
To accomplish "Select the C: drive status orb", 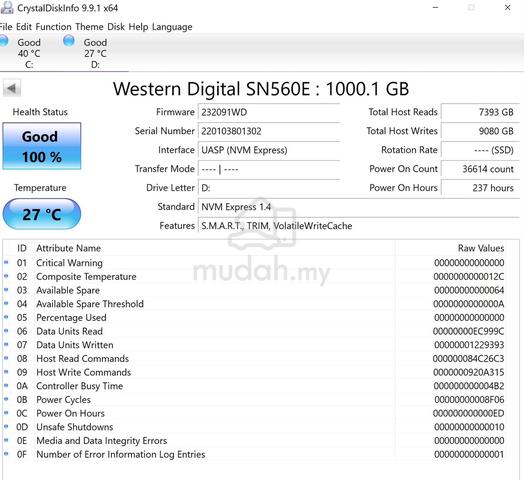I will 4,41.
